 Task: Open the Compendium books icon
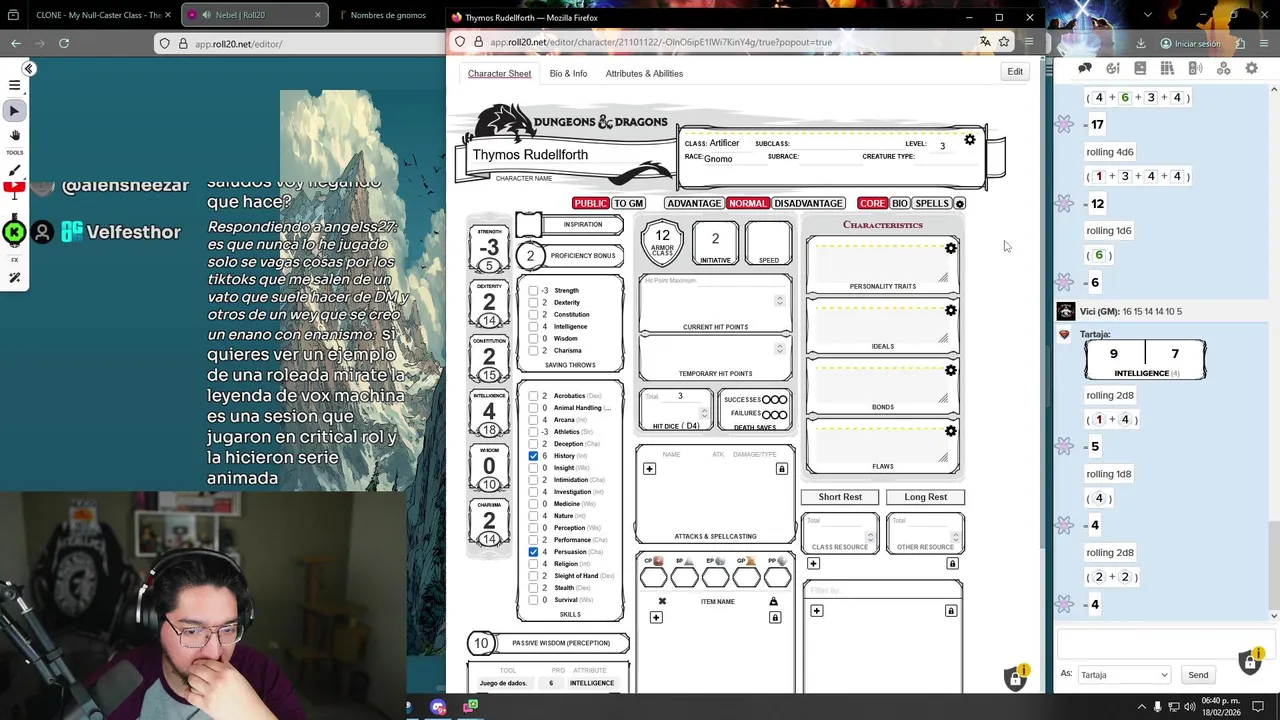click(1167, 68)
